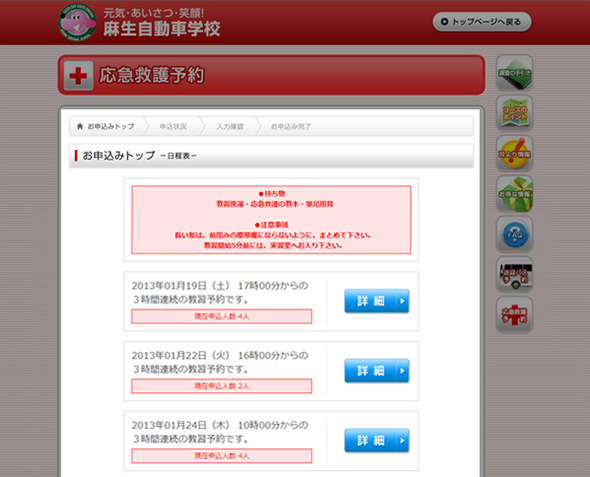Open the exclamation mark news icon
The width and height of the screenshot is (590, 477).
pyautogui.click(x=514, y=153)
